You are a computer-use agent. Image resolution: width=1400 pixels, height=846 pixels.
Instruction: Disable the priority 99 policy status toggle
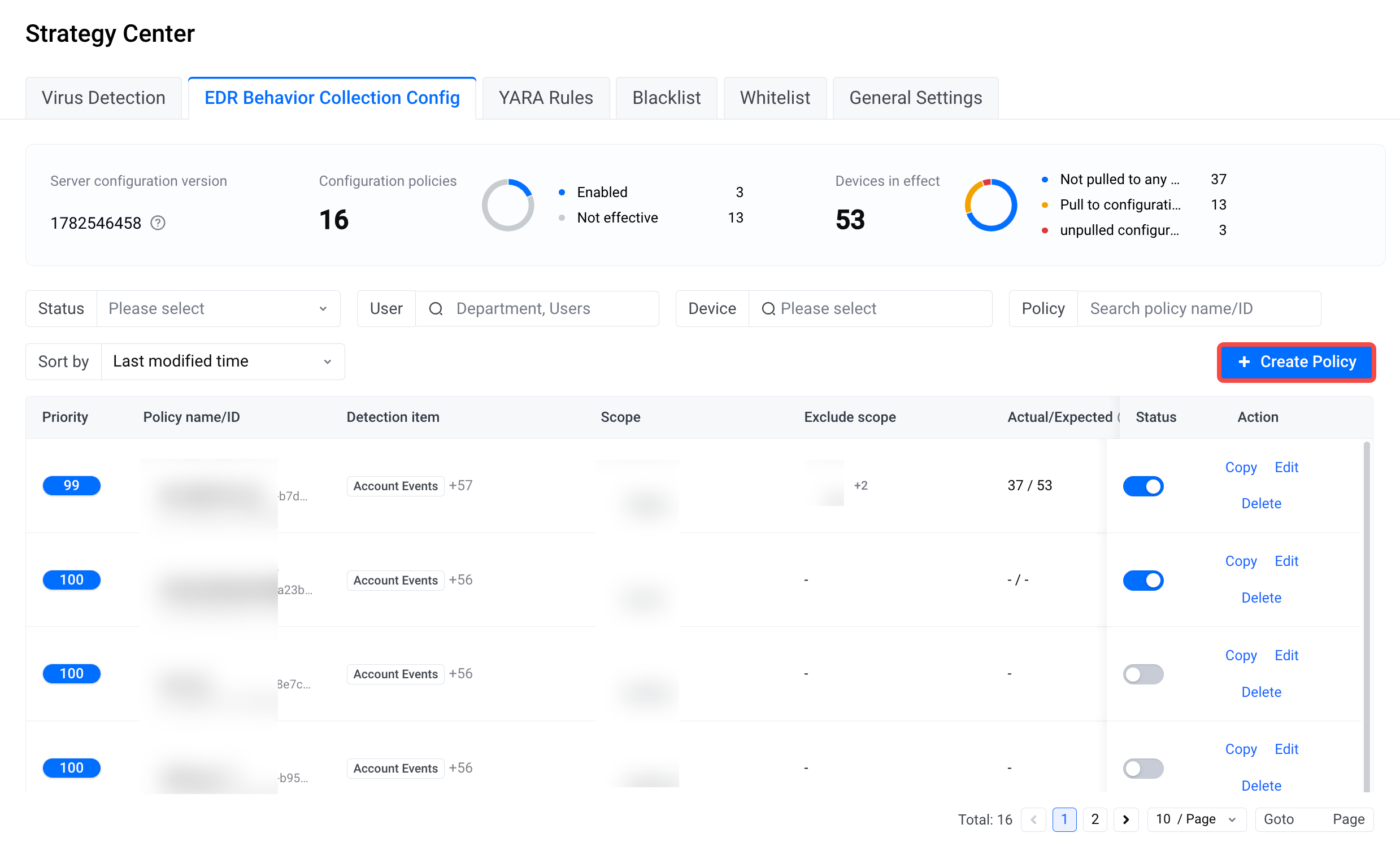click(x=1143, y=487)
